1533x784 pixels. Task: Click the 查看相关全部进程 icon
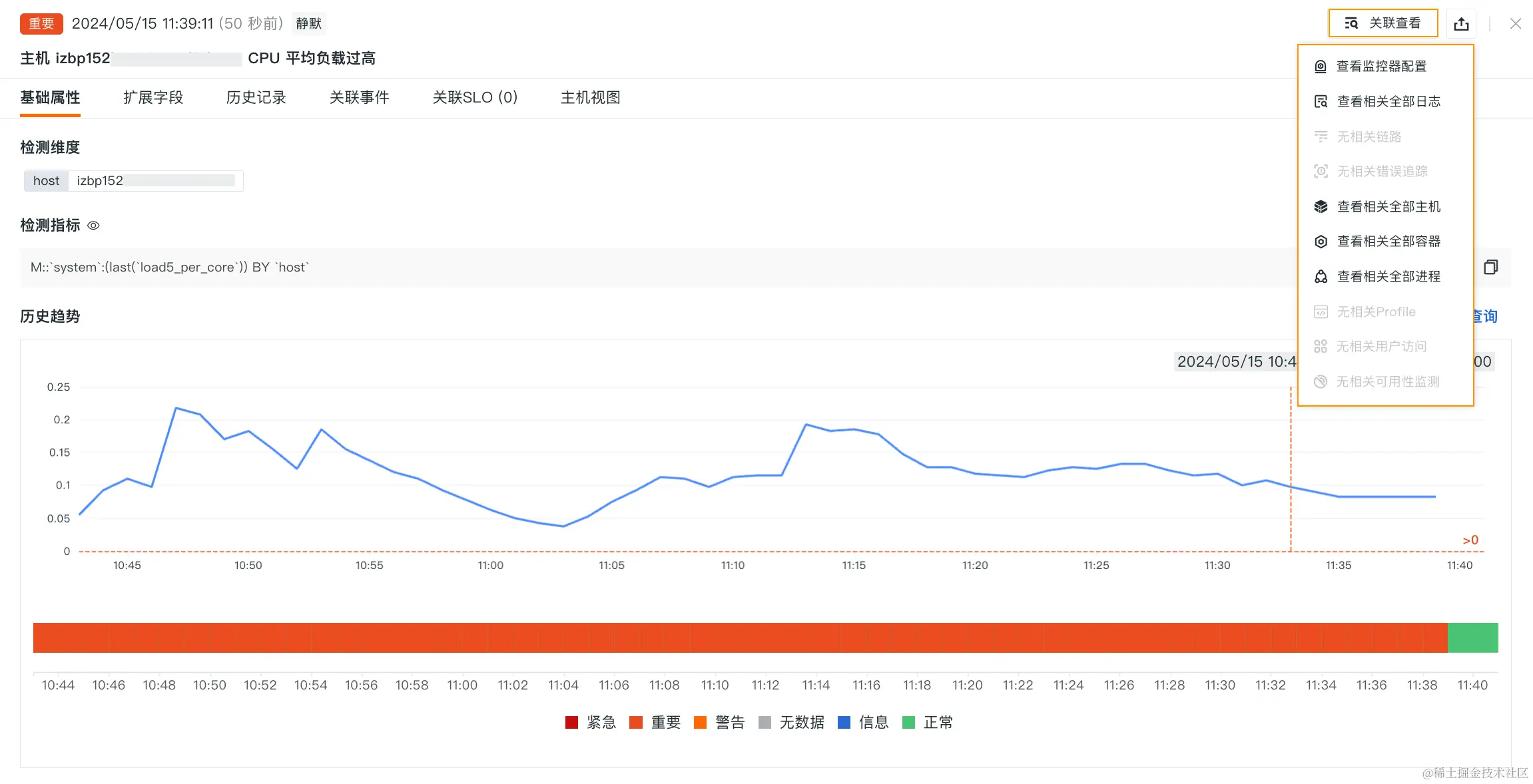[1321, 277]
